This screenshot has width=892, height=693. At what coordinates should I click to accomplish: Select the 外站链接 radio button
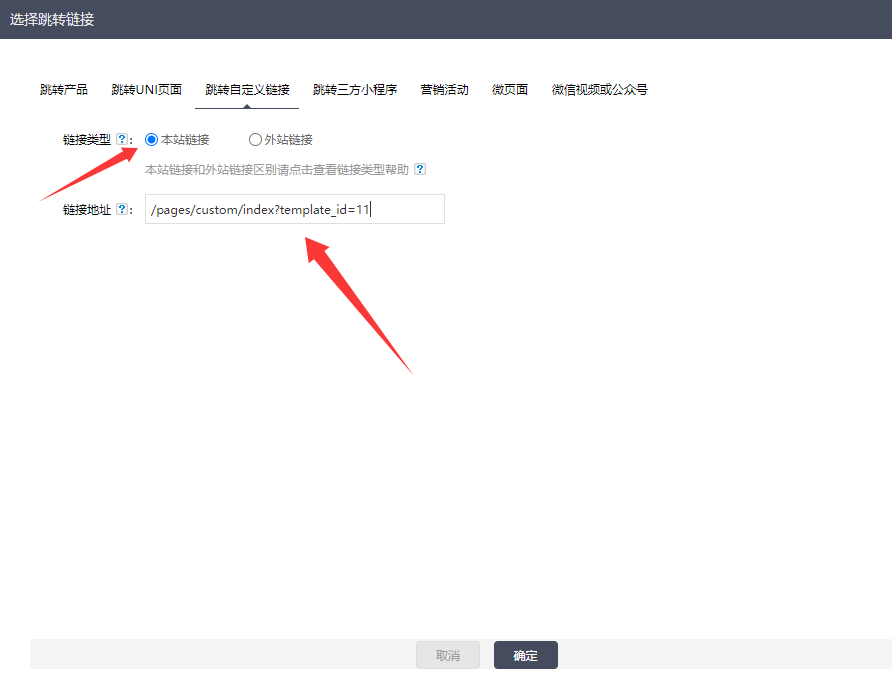tap(255, 140)
